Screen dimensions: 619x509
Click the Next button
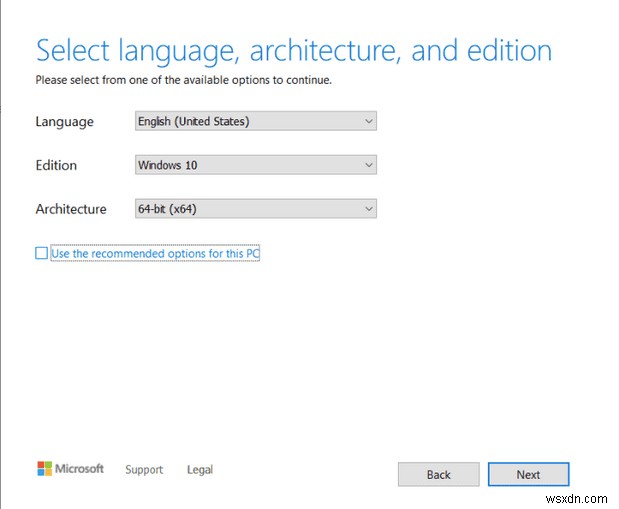[x=528, y=474]
